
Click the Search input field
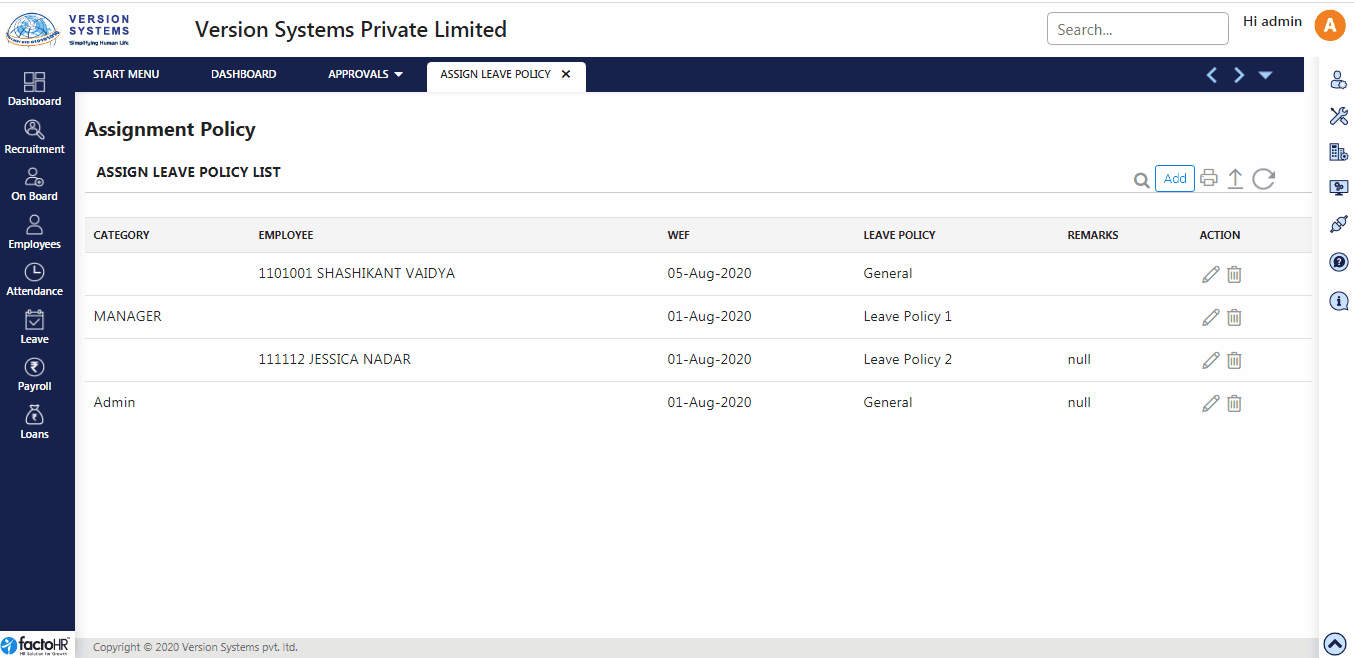pyautogui.click(x=1137, y=29)
